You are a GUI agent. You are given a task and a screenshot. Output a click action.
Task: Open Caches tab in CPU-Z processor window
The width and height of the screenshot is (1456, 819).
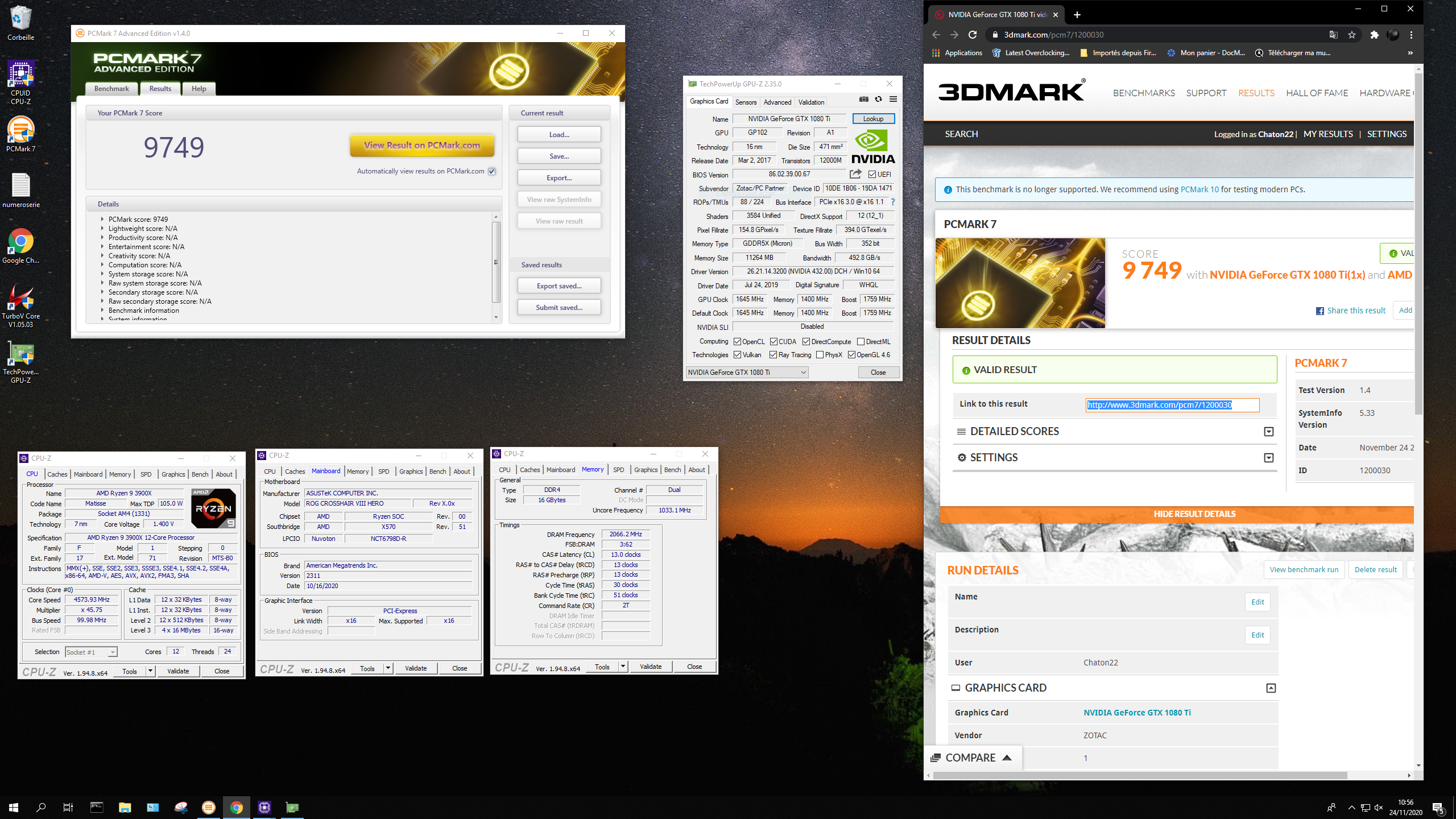point(57,474)
